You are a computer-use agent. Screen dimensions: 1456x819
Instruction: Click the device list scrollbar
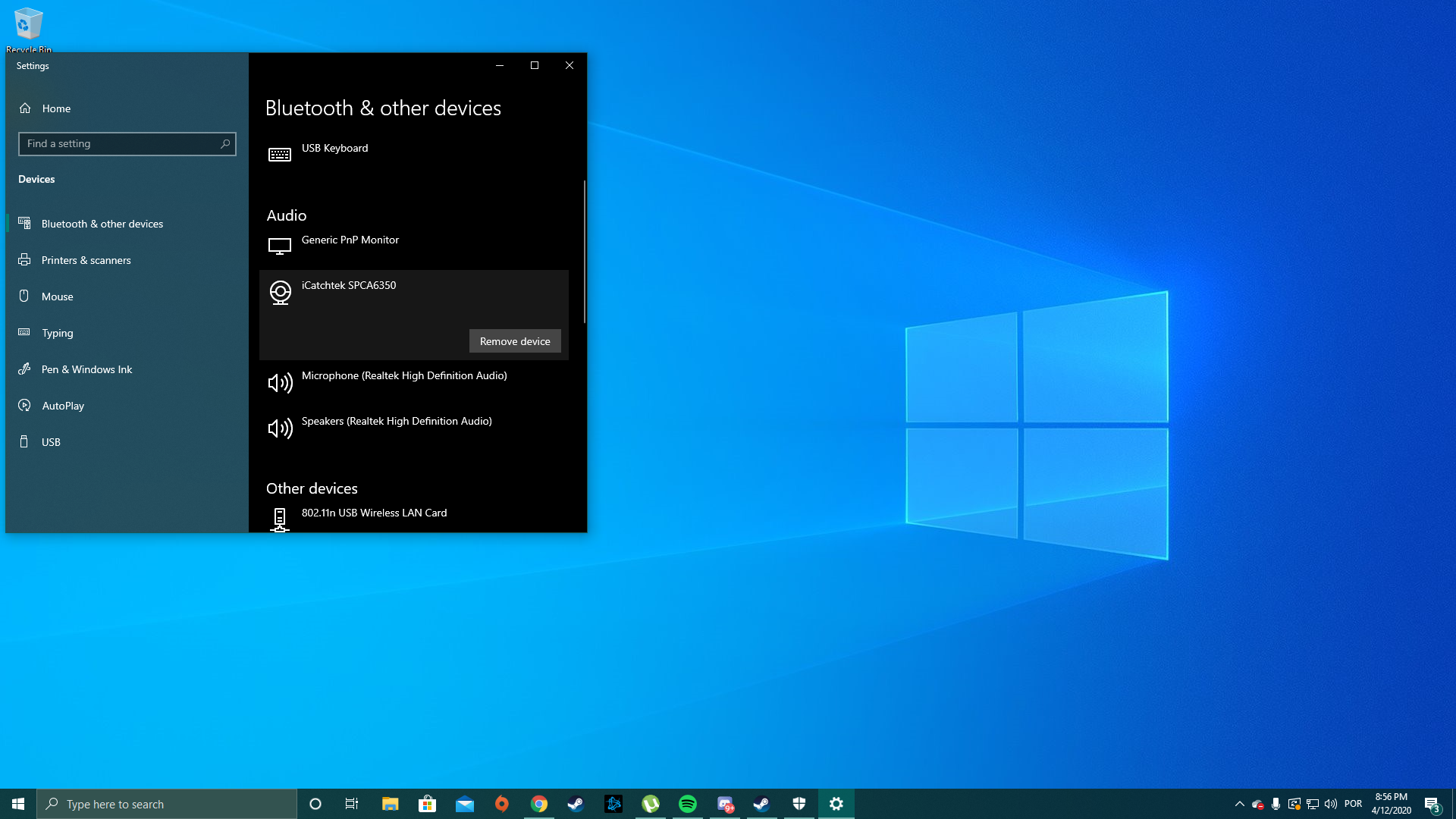point(584,250)
